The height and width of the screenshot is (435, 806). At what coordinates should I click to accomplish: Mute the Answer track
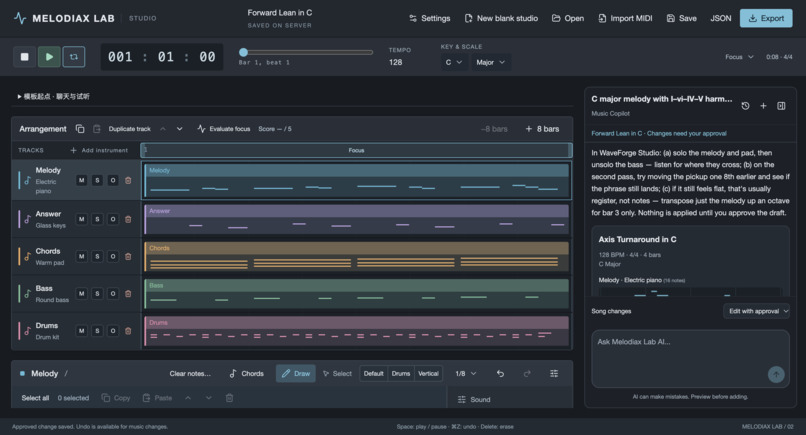pyautogui.click(x=81, y=219)
